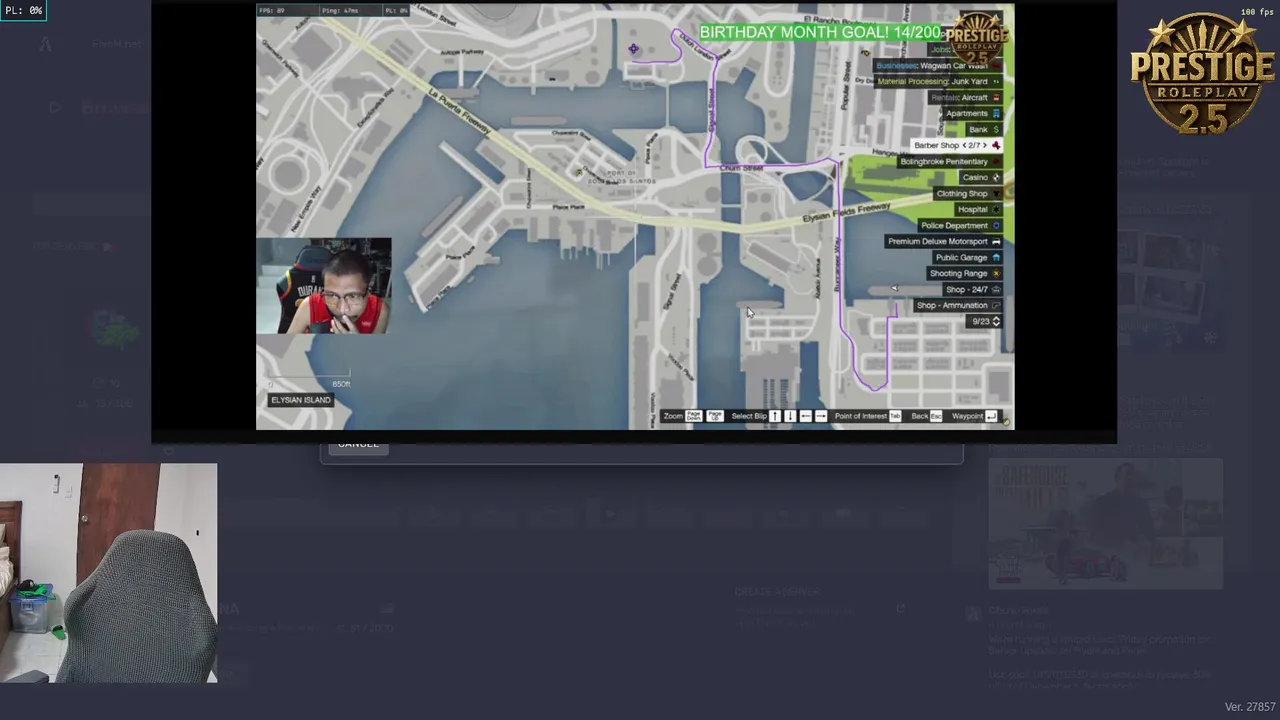Select the Apartments legend entry
The width and height of the screenshot is (1280, 720).
(973, 113)
